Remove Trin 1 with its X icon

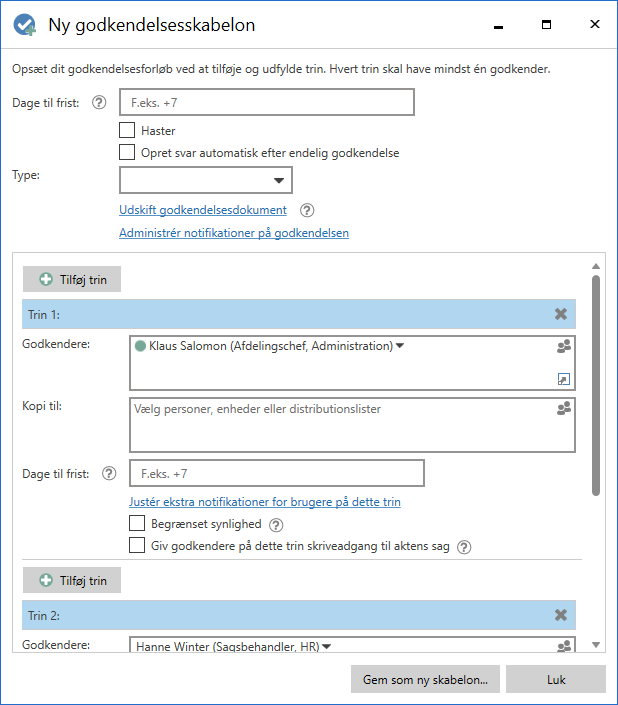pos(560,314)
